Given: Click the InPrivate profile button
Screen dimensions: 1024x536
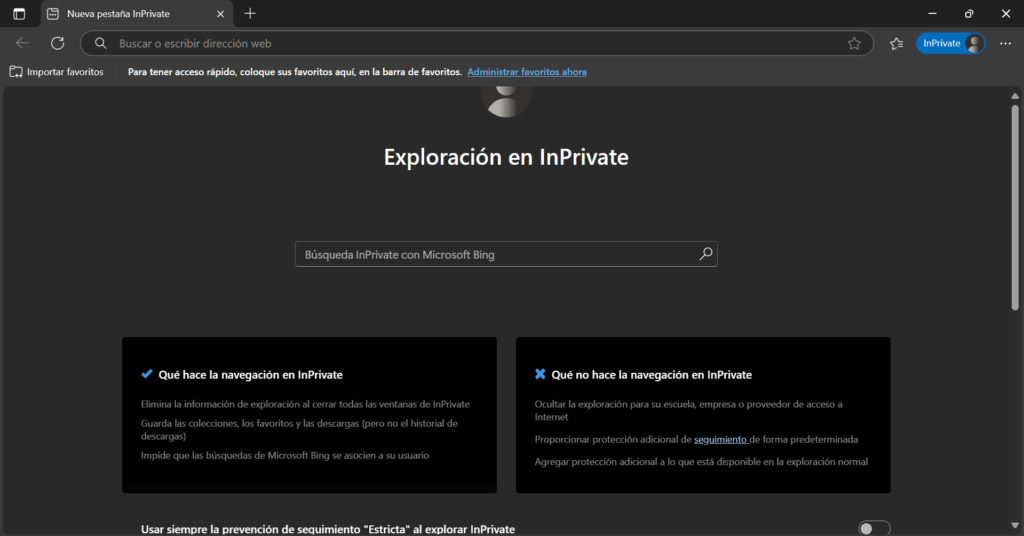Looking at the screenshot, I should pos(950,43).
